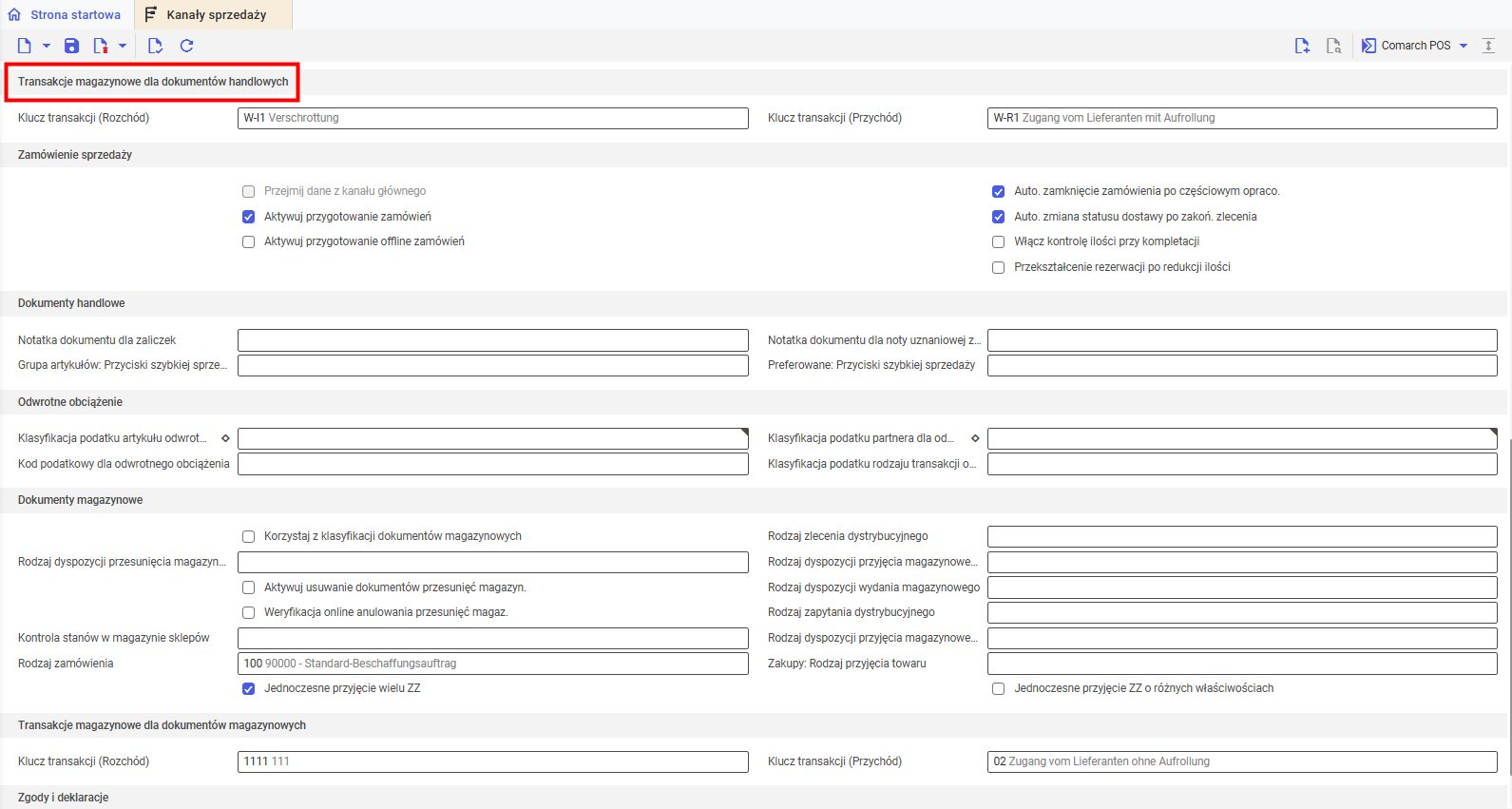The width and height of the screenshot is (1512, 809).
Task: Enable Włącz kontrolę ilości przy kompletacji
Action: 999,241
